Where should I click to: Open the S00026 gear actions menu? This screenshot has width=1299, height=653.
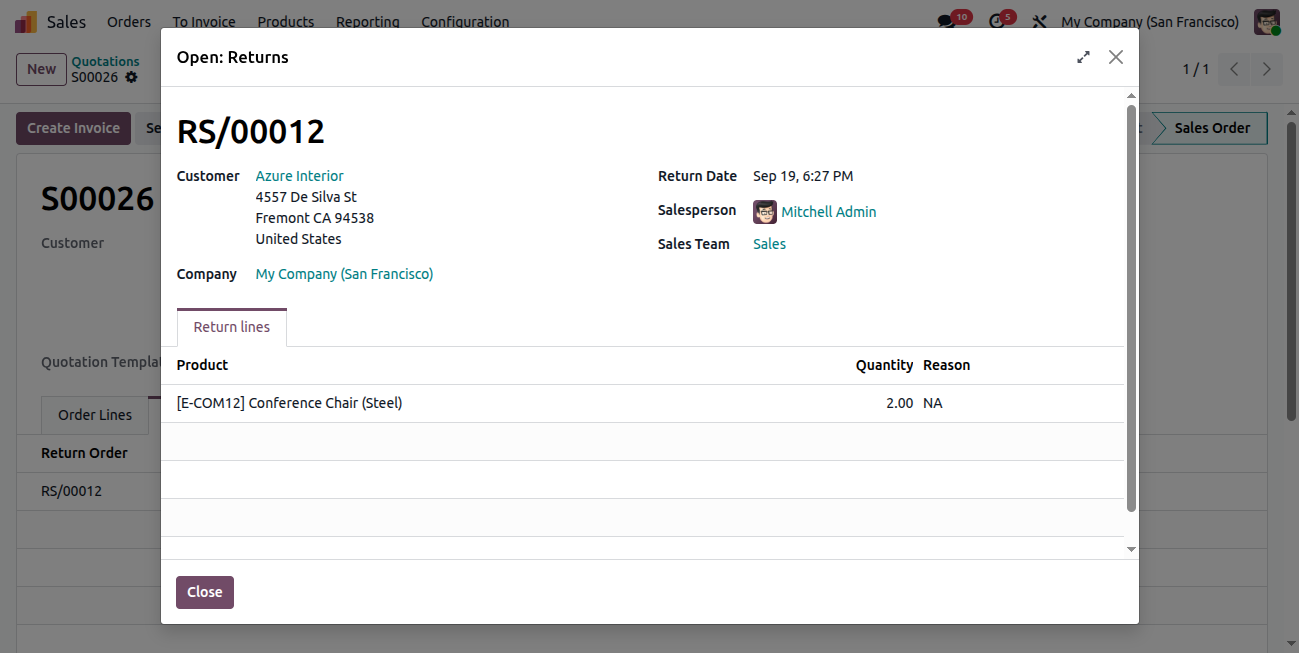(131, 77)
